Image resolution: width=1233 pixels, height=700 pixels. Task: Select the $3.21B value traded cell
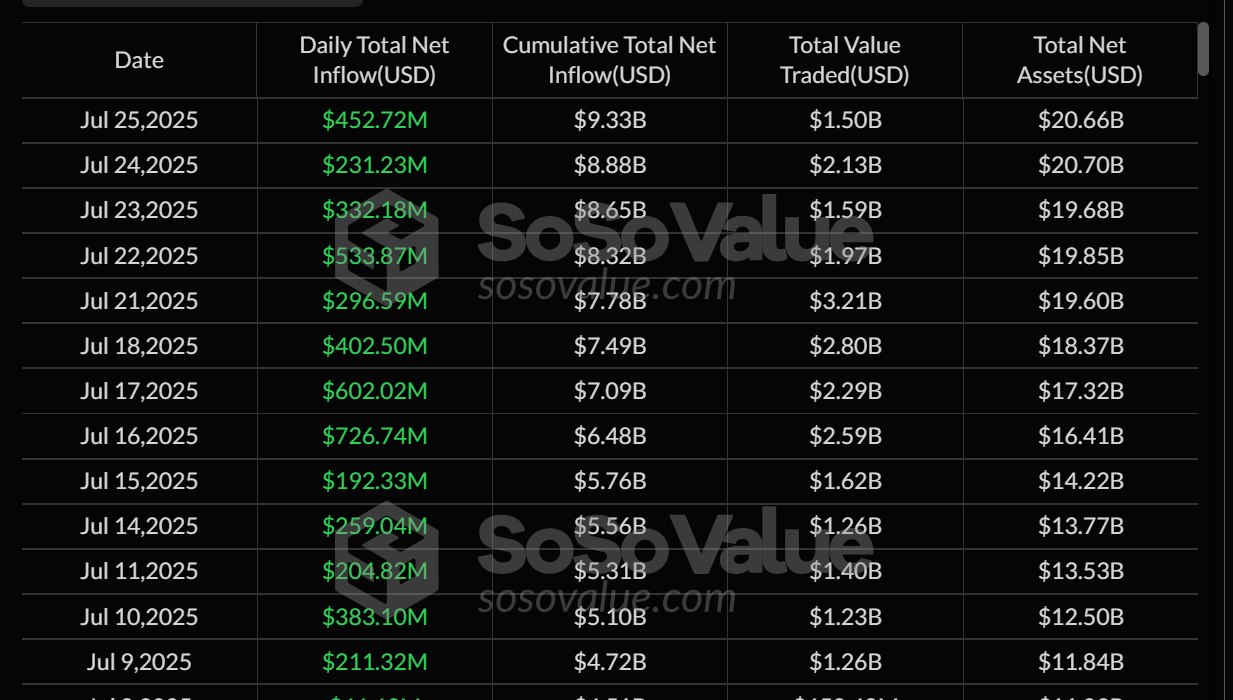(845, 301)
